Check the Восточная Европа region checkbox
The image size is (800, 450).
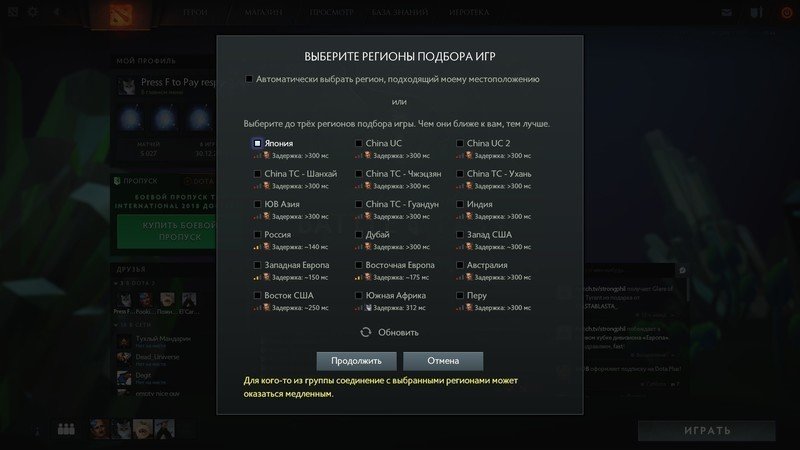359,265
